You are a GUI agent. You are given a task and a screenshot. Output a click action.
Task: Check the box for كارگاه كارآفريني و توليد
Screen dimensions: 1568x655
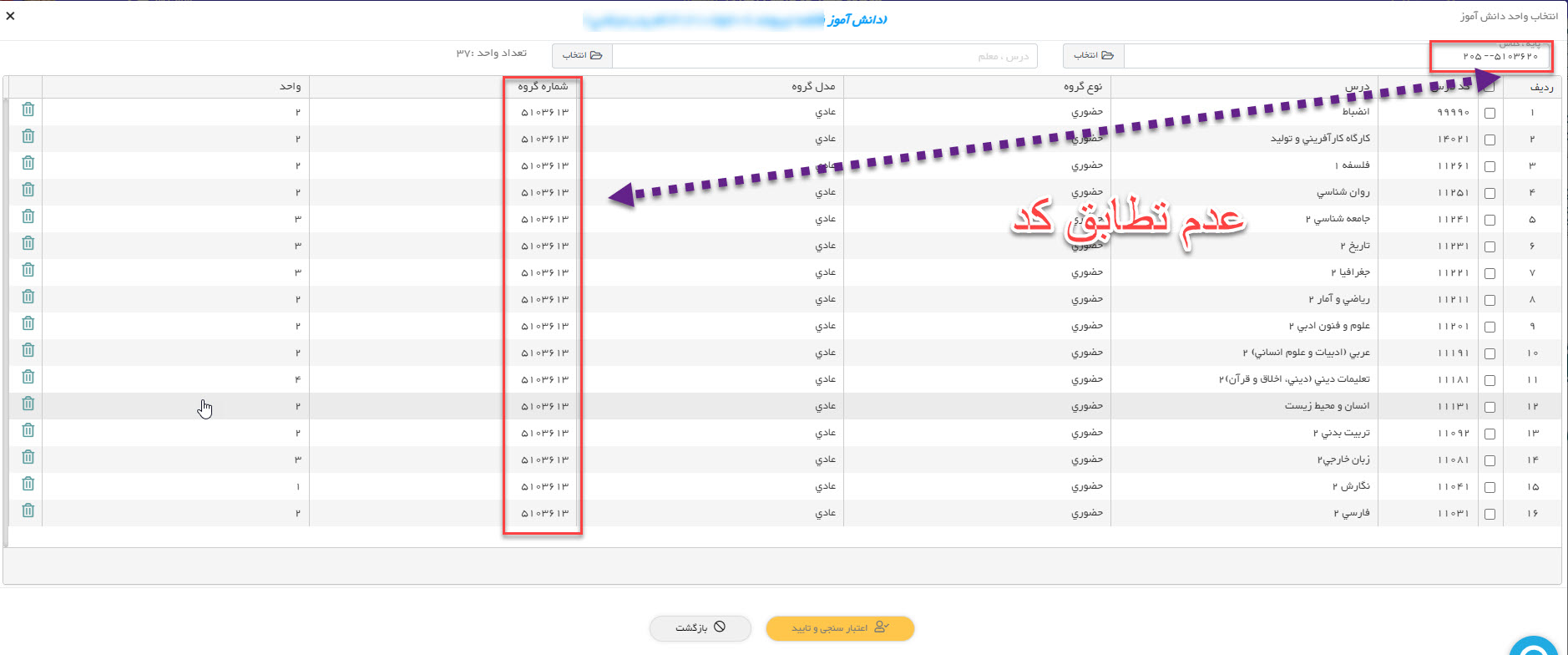click(1490, 140)
